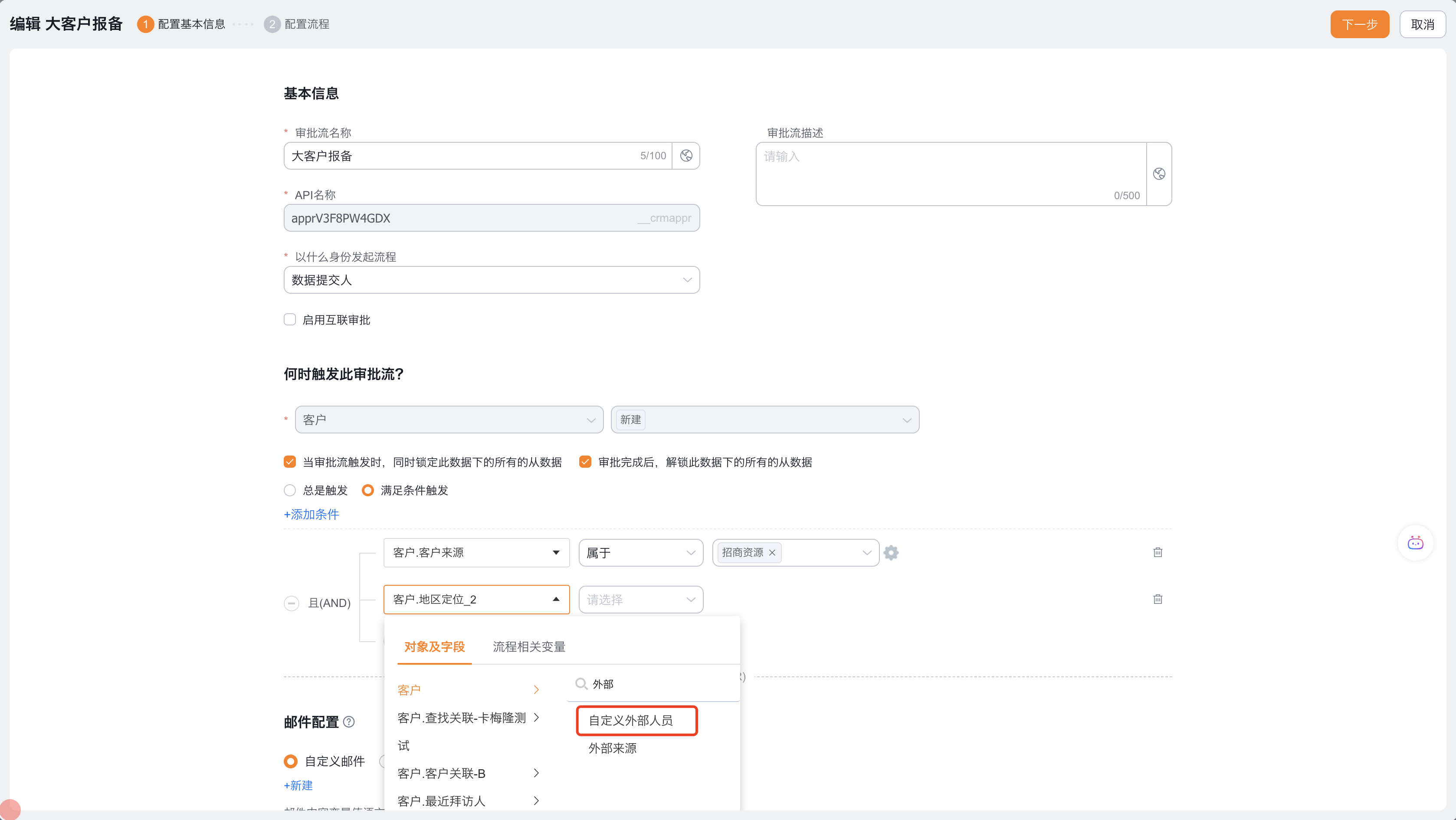
Task: Open the 数据提交人 identity dropdown
Action: click(x=491, y=280)
